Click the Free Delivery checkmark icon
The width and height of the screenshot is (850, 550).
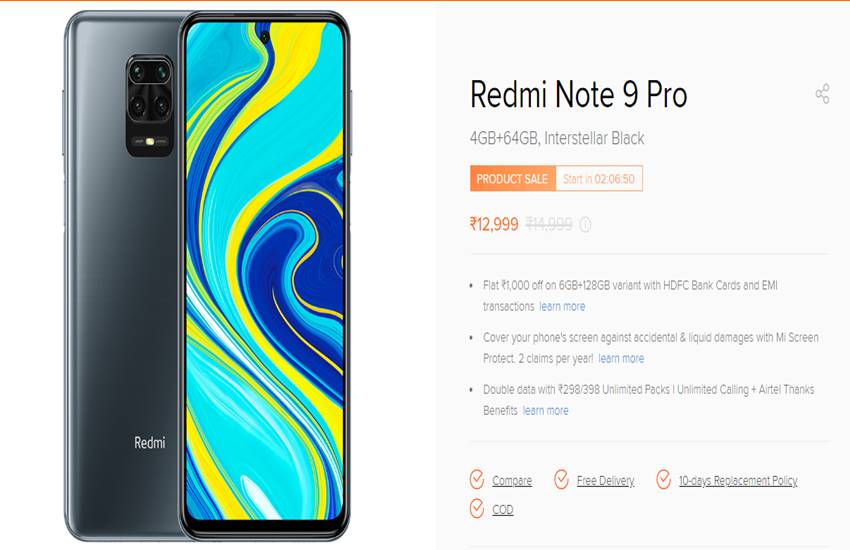[561, 480]
